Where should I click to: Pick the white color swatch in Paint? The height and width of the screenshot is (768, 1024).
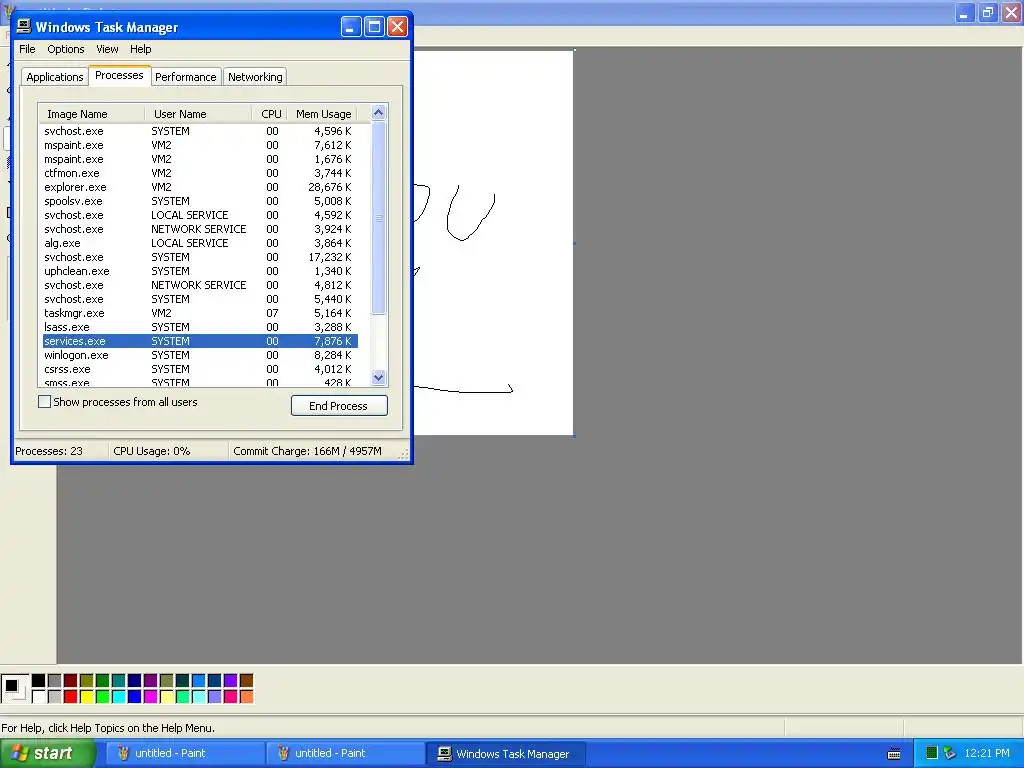pos(39,697)
